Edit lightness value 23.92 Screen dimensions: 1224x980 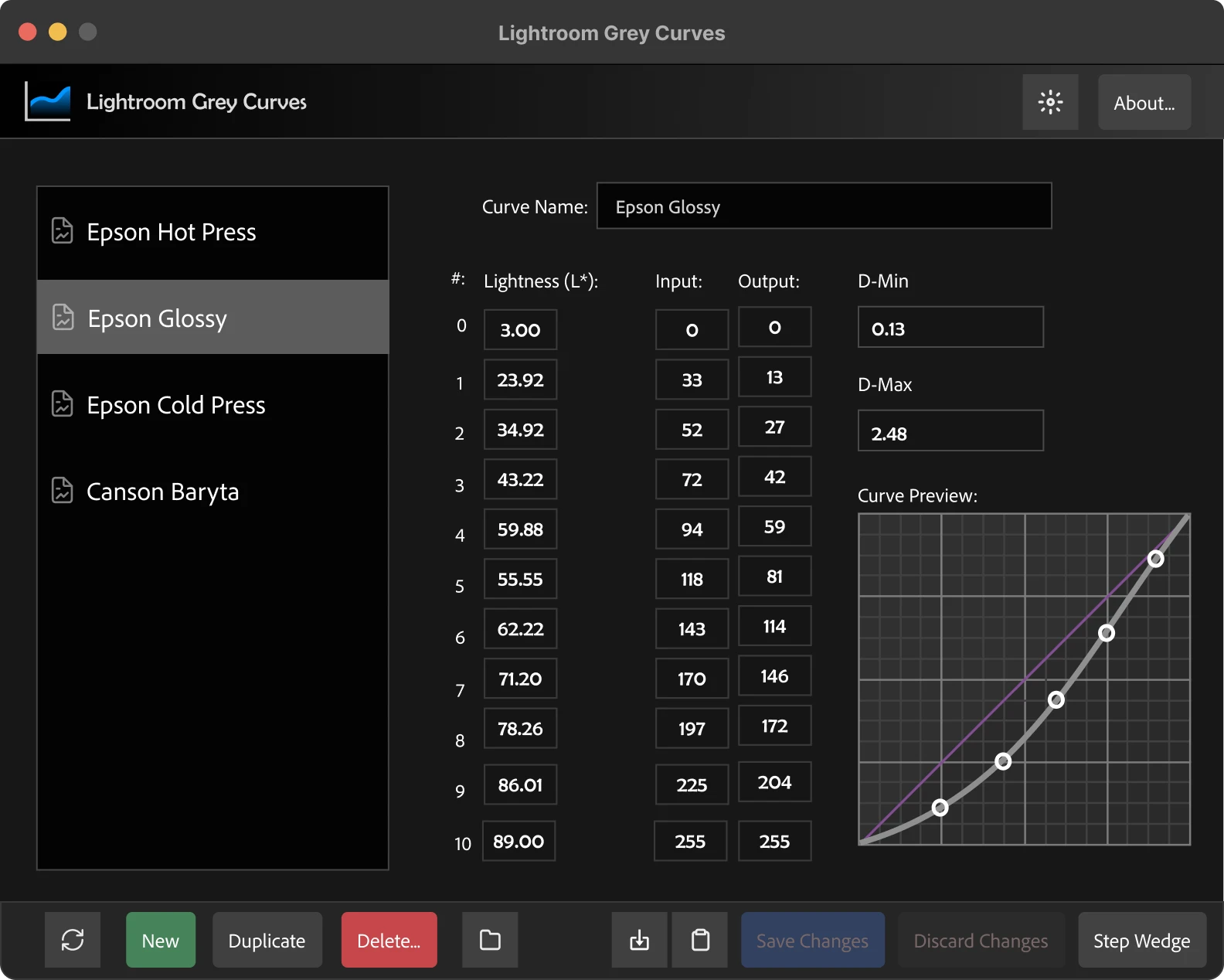pos(520,379)
